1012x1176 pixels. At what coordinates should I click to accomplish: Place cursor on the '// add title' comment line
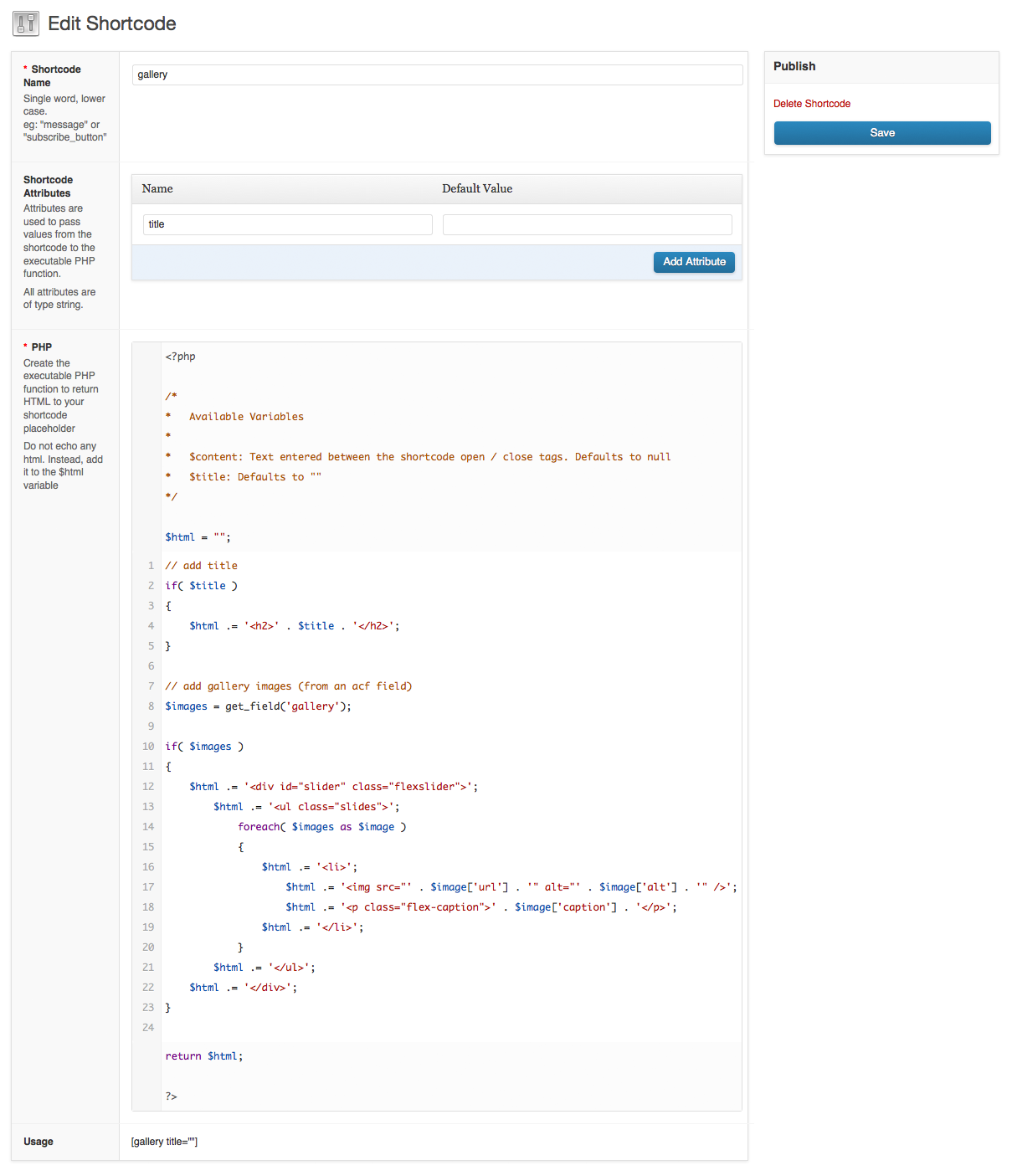coord(202,566)
